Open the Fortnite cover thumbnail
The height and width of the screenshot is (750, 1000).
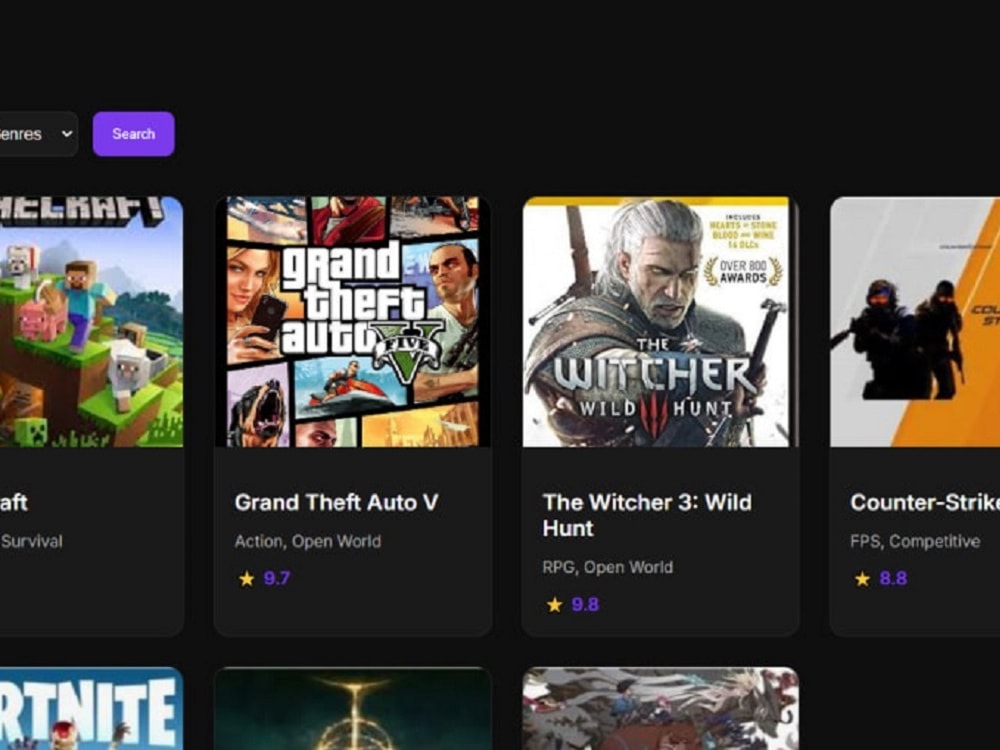(x=91, y=709)
